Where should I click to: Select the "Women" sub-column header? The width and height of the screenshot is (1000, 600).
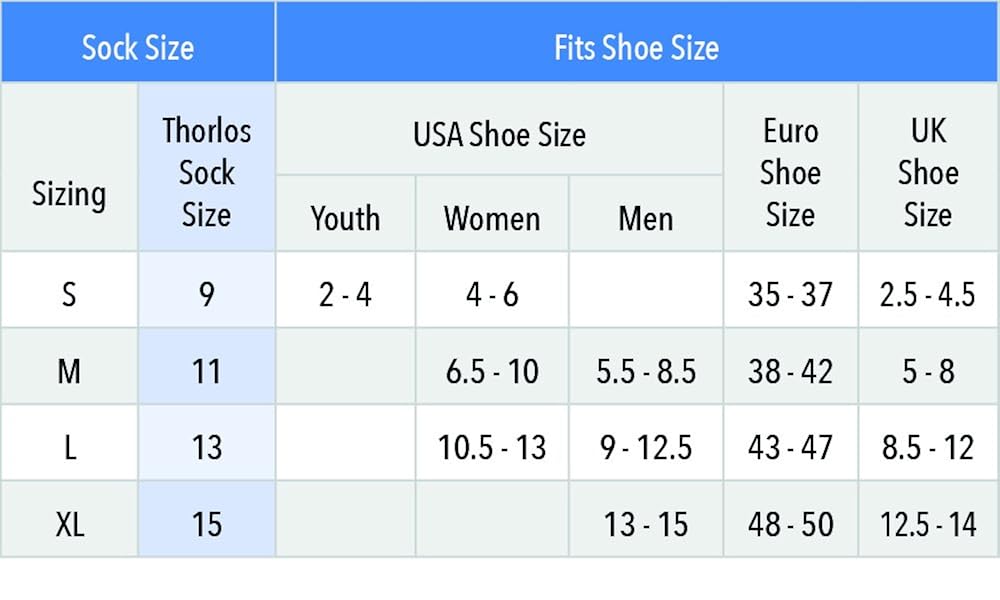coord(492,218)
